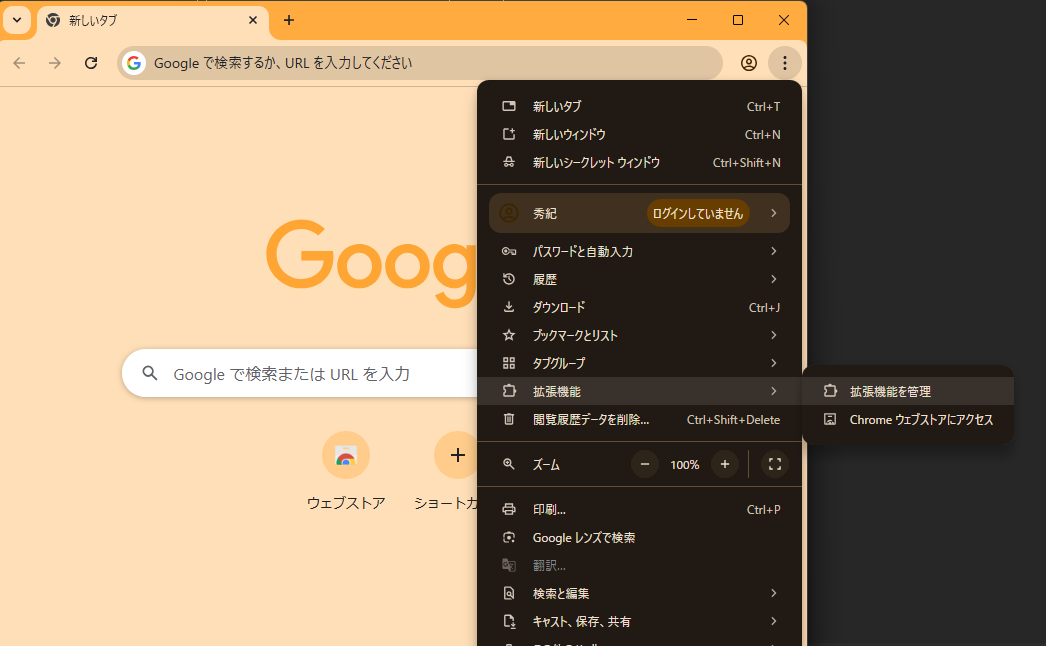The width and height of the screenshot is (1046, 646).
Task: Increase zoom with the plus button
Action: [x=724, y=464]
